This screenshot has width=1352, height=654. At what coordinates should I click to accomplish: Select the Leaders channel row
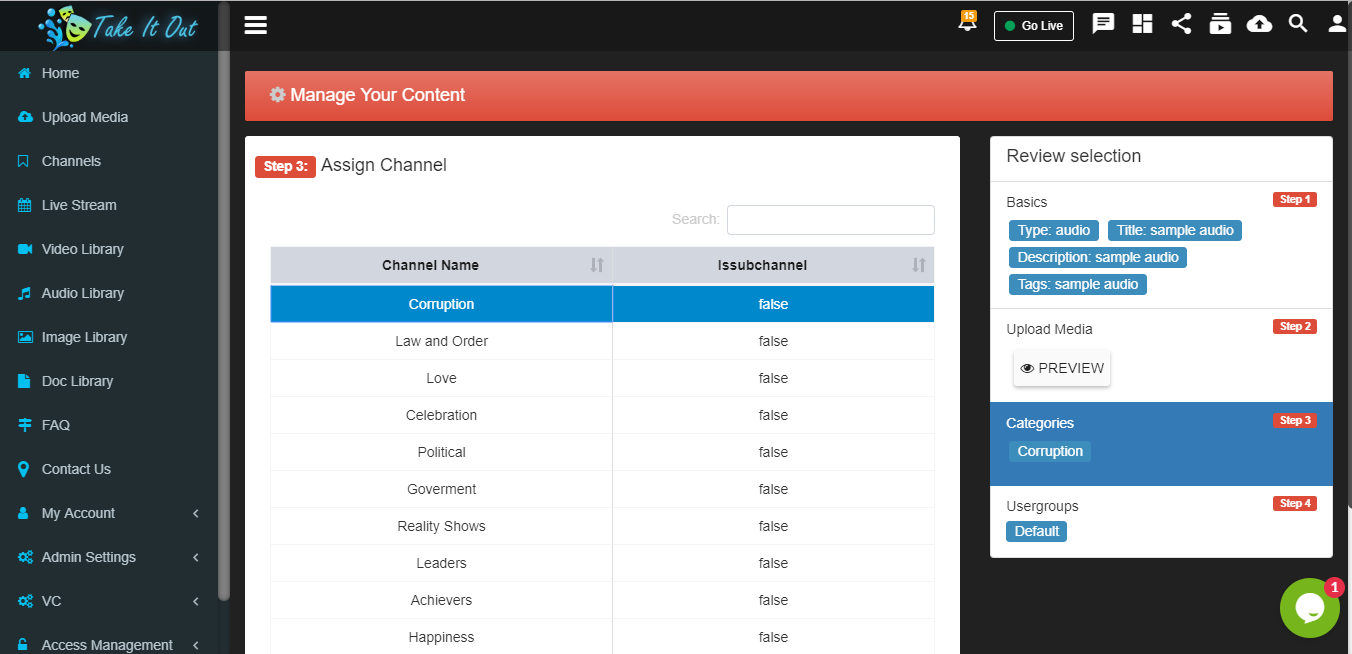coord(602,563)
